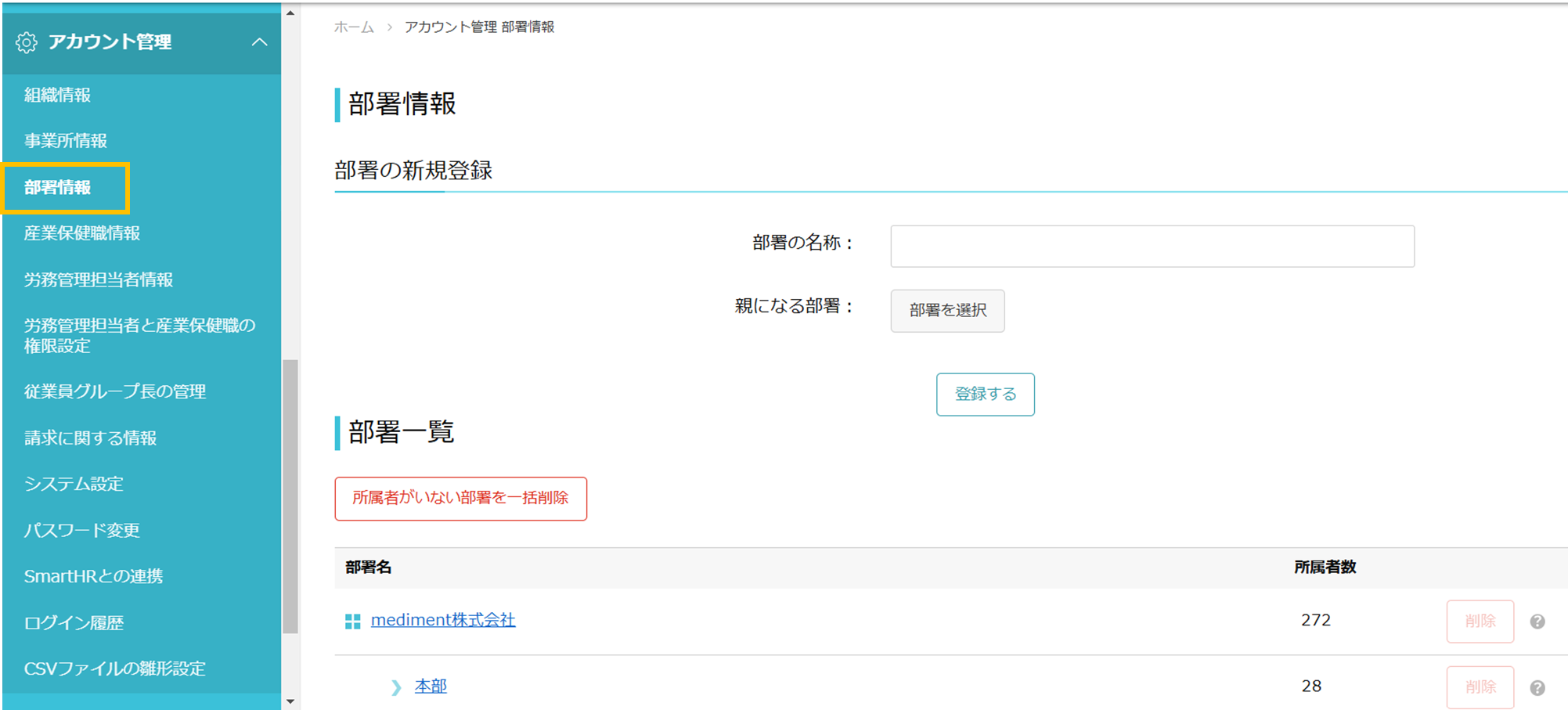Go to ホーム breadcrumb link
Viewport: 1568px width, 710px height.
(354, 27)
